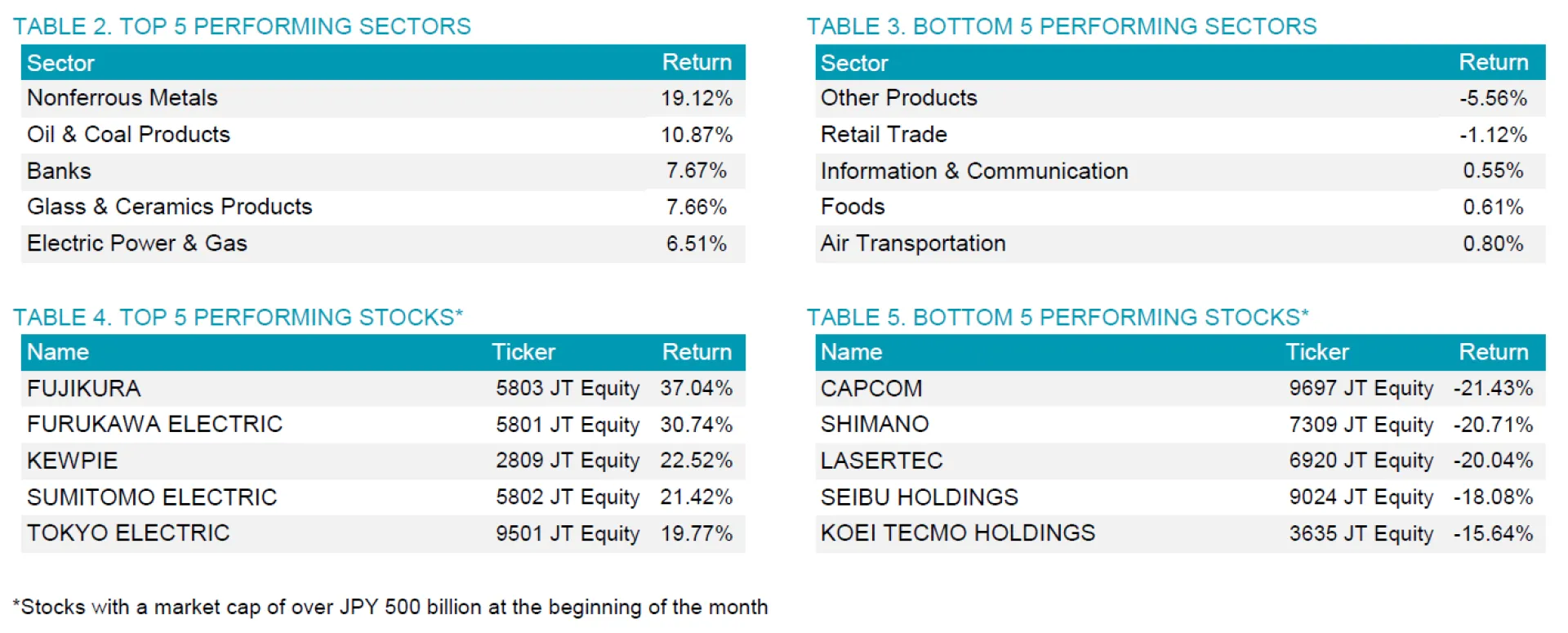
Task: Click the Table 3 Bottom 5 Performing Sectors title
Action: point(1062,26)
